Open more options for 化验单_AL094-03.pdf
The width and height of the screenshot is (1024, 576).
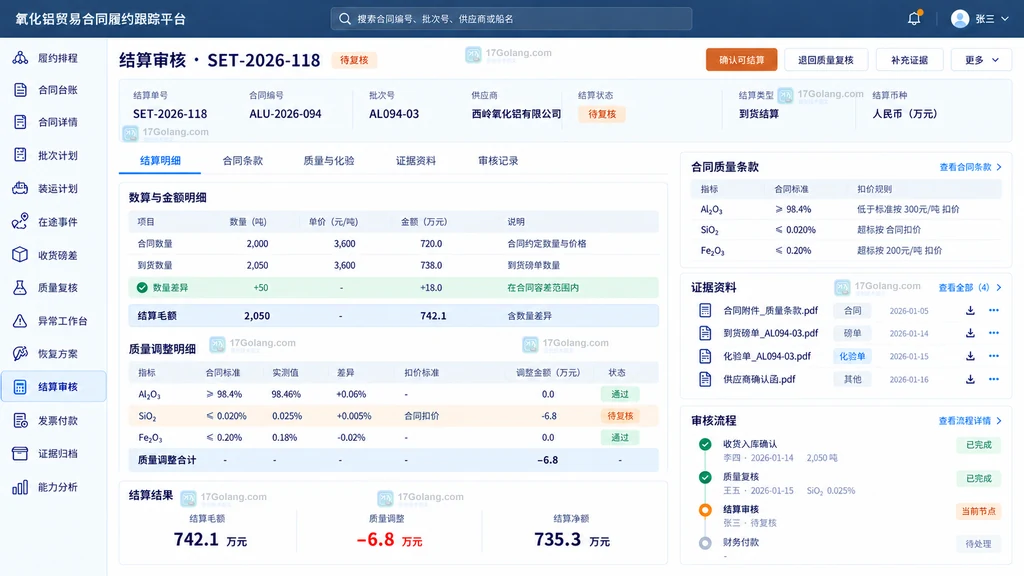[994, 356]
